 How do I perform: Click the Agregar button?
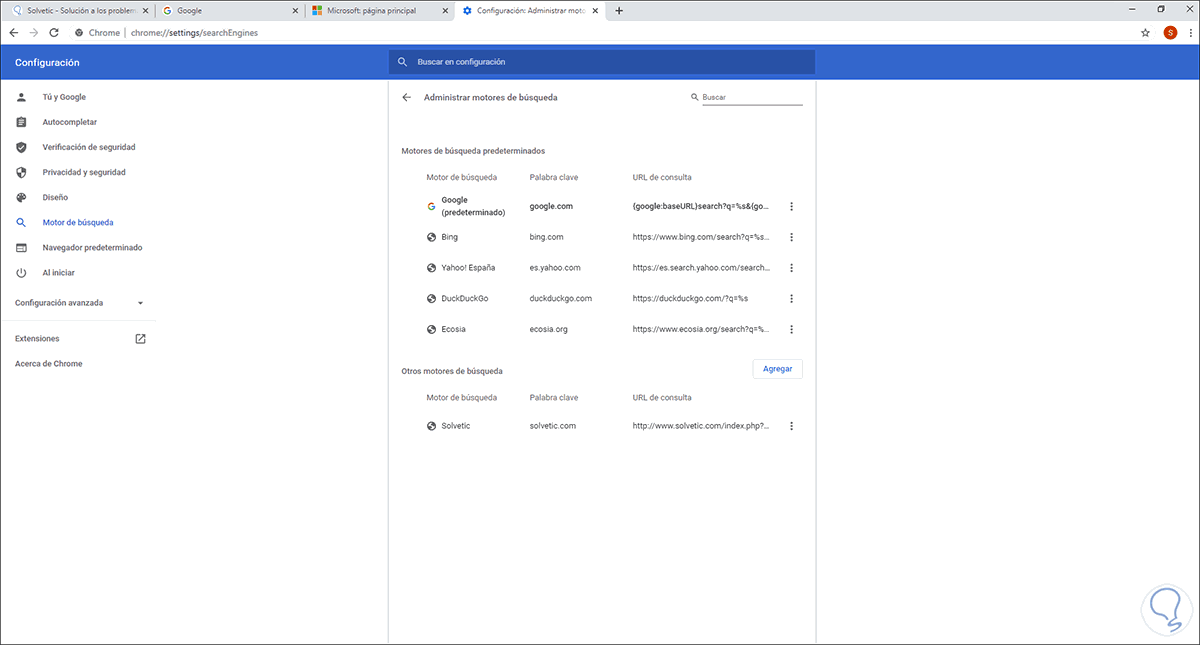tap(777, 369)
